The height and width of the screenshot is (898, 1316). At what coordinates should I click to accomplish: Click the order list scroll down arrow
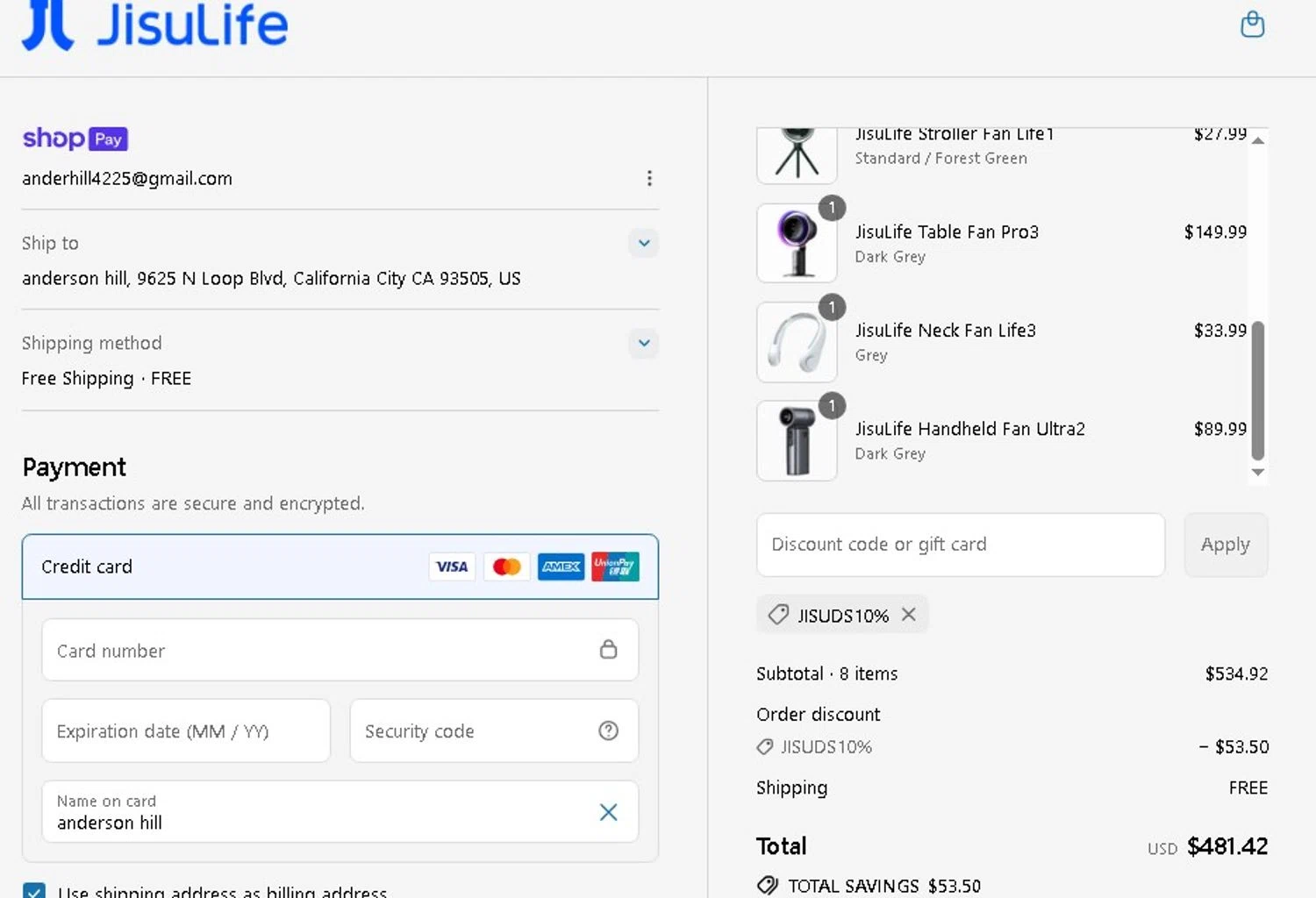pyautogui.click(x=1257, y=472)
